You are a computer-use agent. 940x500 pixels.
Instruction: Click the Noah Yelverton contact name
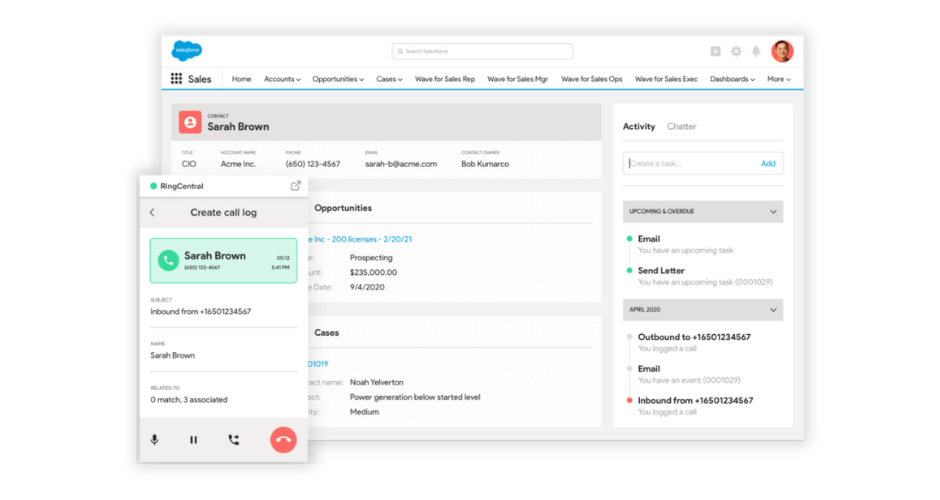(376, 382)
